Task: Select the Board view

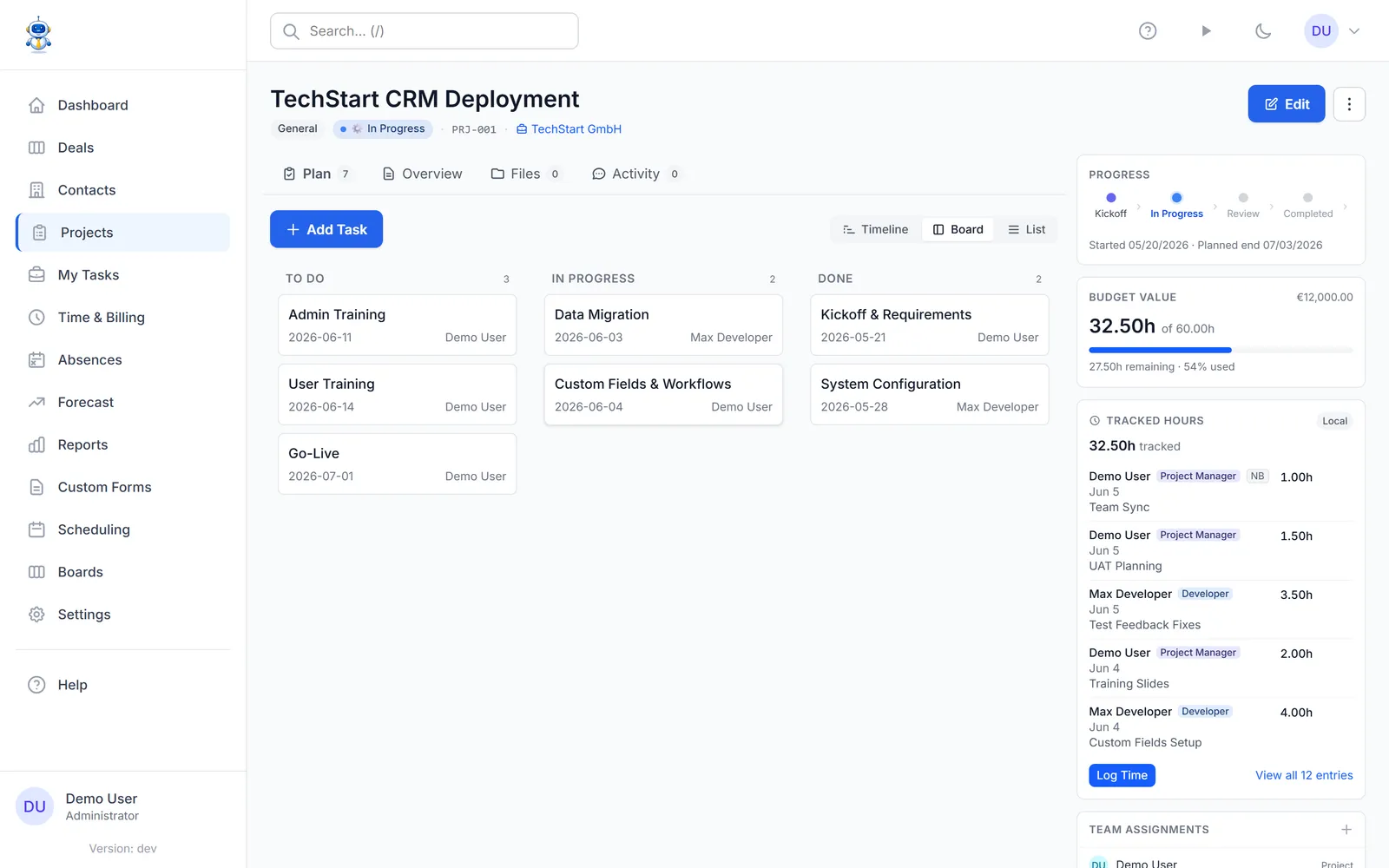Action: pyautogui.click(x=958, y=229)
